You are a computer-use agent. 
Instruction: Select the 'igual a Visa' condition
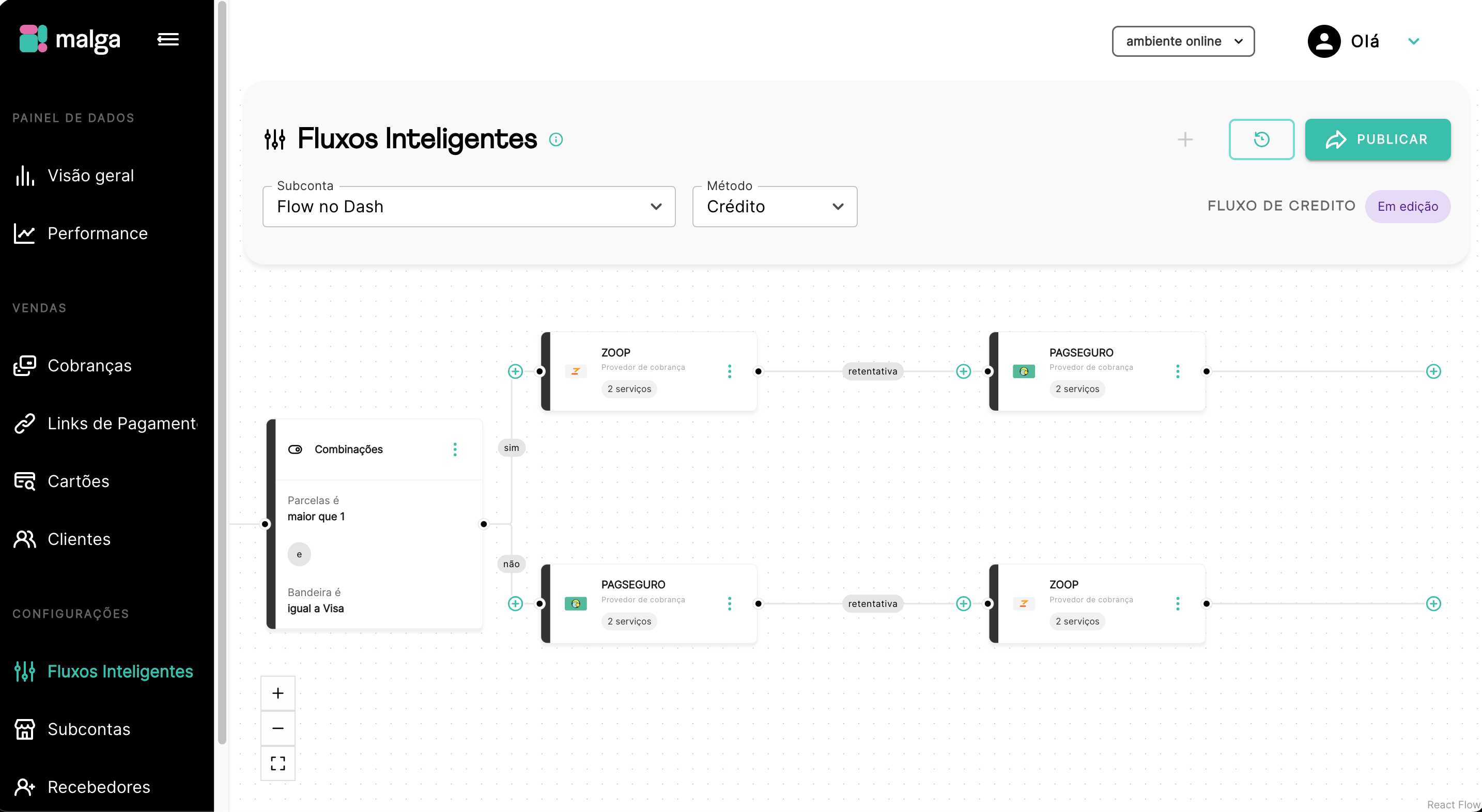[315, 608]
